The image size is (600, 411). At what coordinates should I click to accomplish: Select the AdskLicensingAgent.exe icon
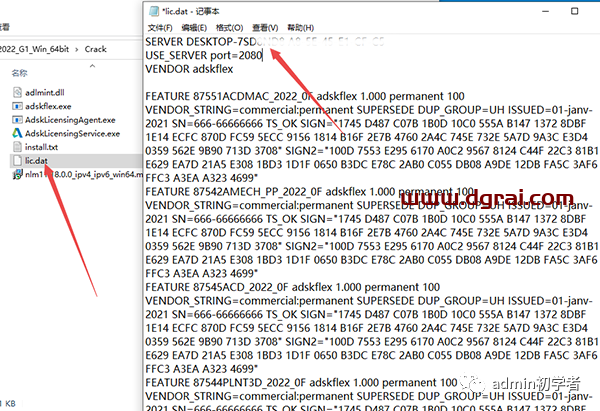coord(19,119)
